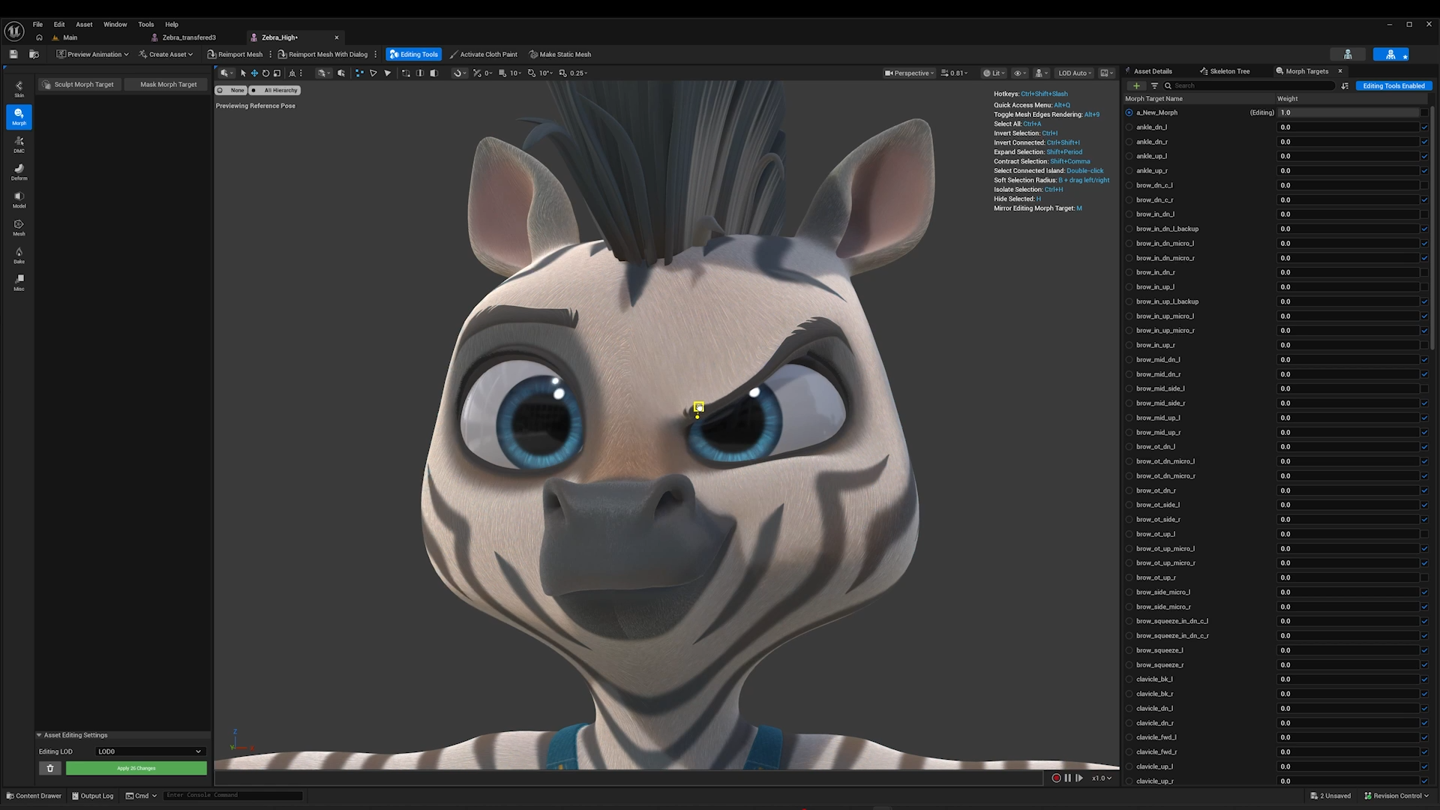Click the trash discard changes icon
1440x810 pixels.
50,768
